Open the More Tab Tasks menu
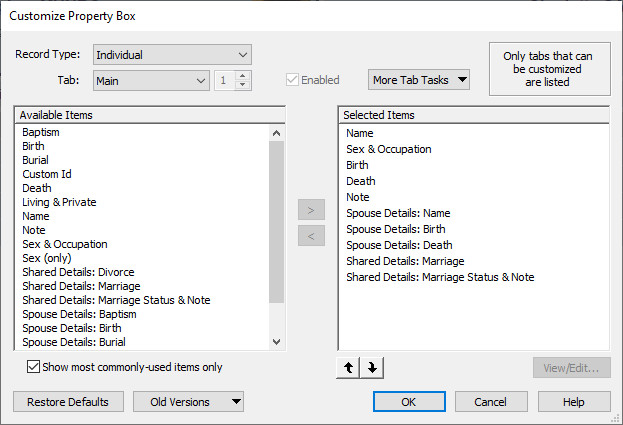This screenshot has width=623, height=425. pyautogui.click(x=418, y=80)
